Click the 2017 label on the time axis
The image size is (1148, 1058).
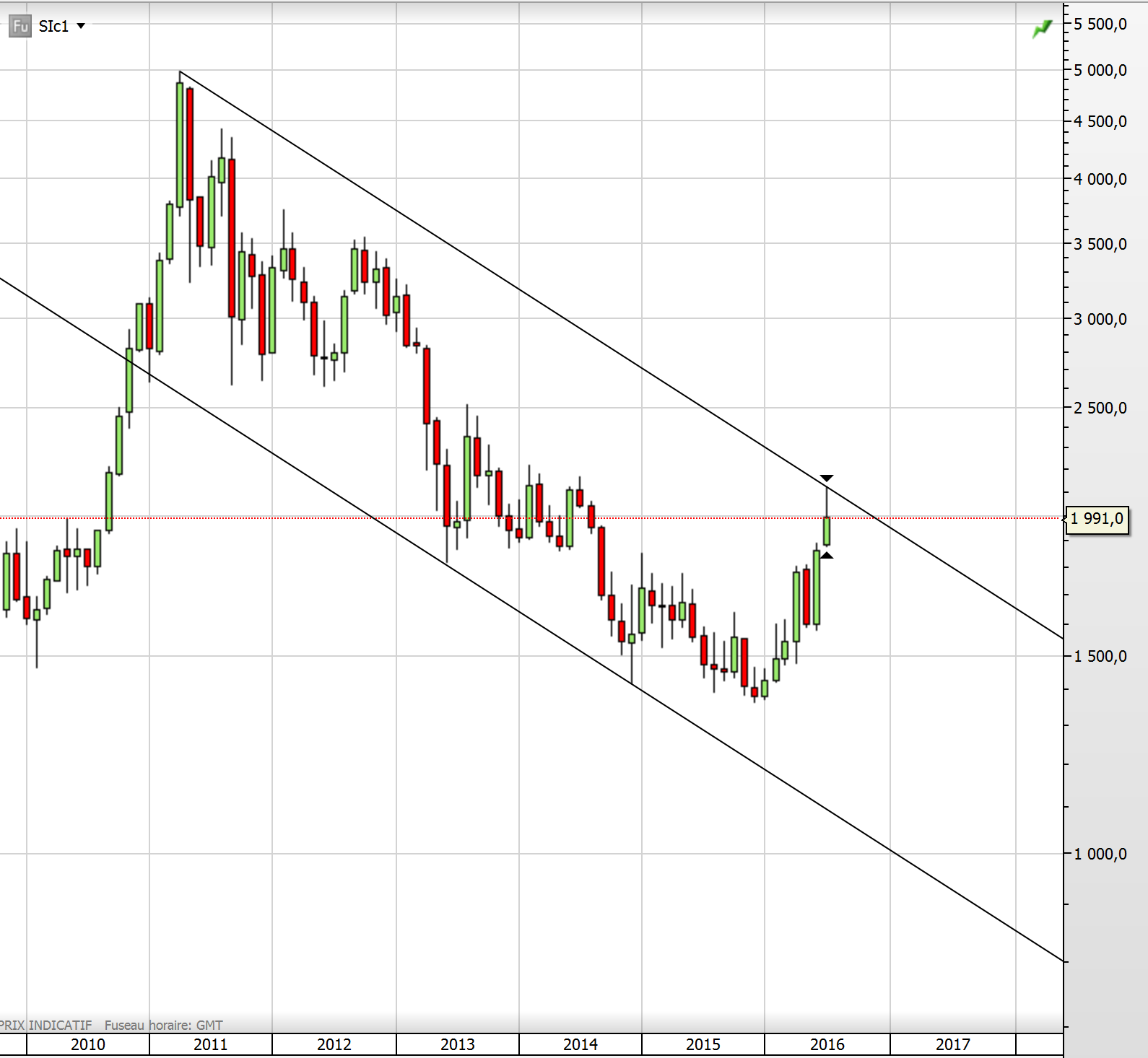[952, 1044]
